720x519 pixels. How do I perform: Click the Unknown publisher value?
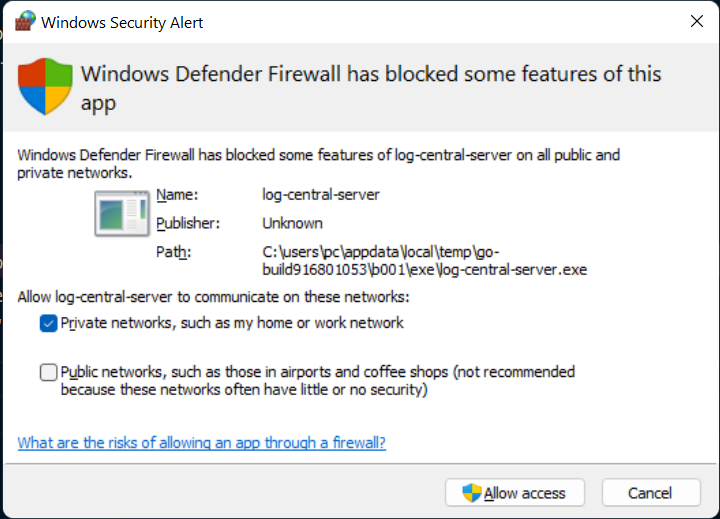click(x=292, y=223)
